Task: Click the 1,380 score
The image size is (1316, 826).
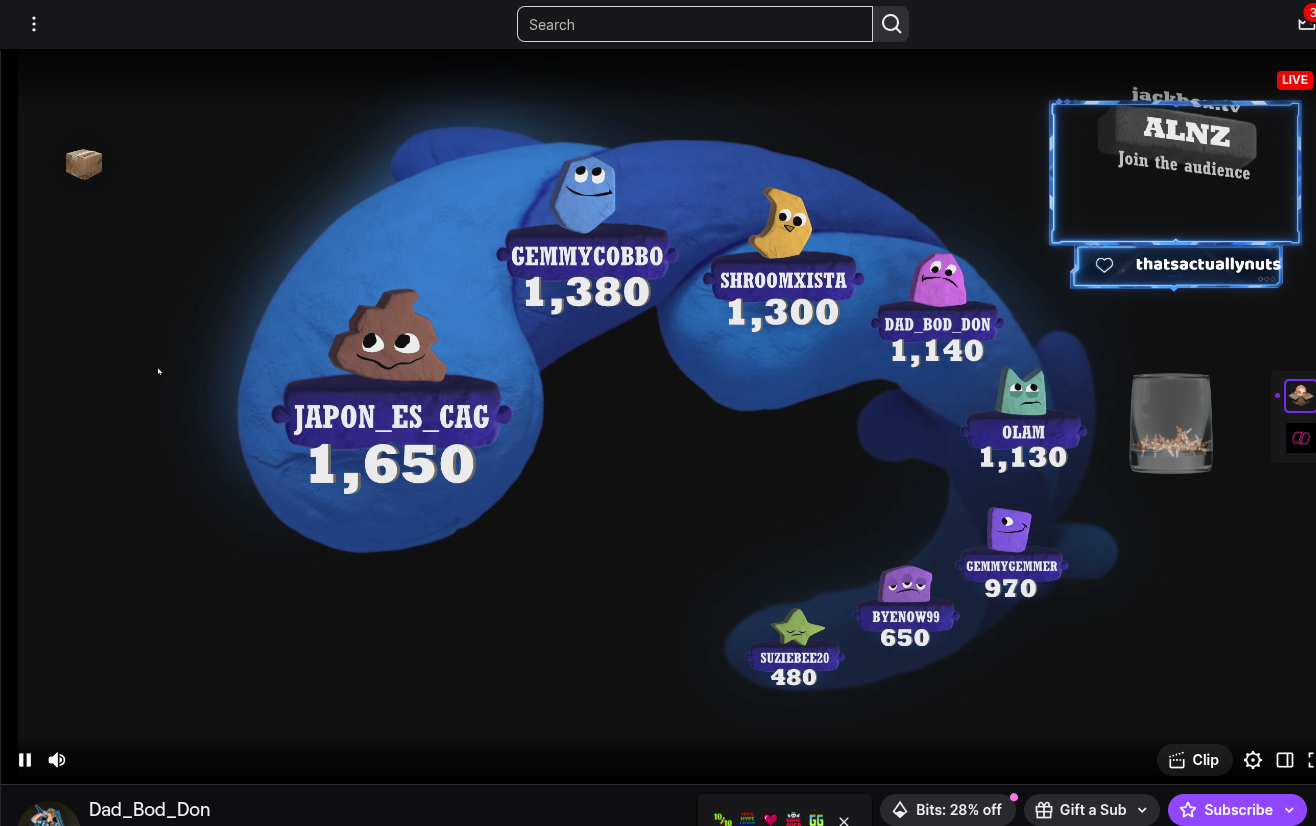Action: 587,292
